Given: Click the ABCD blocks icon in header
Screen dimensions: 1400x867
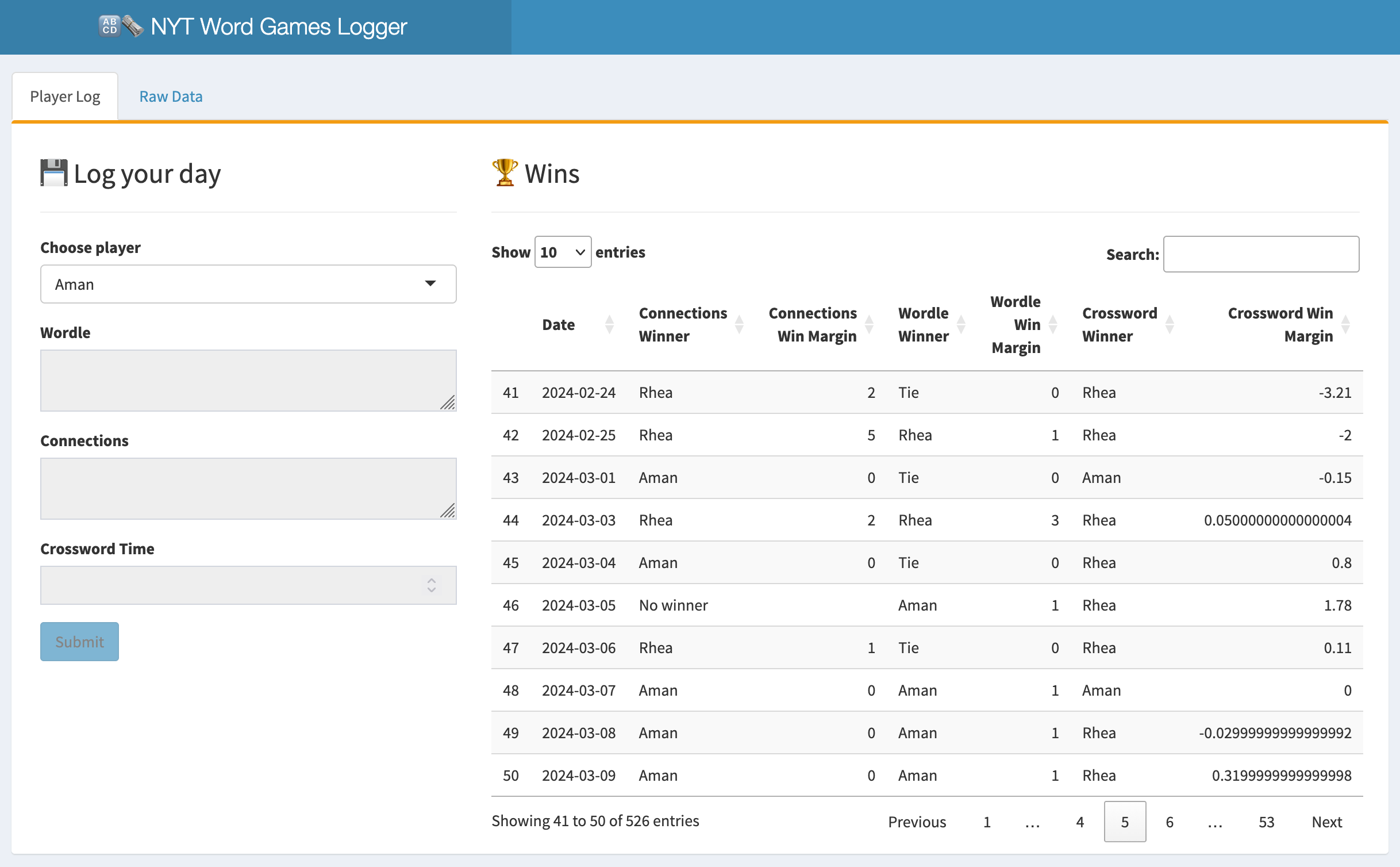Looking at the screenshot, I should point(110,25).
